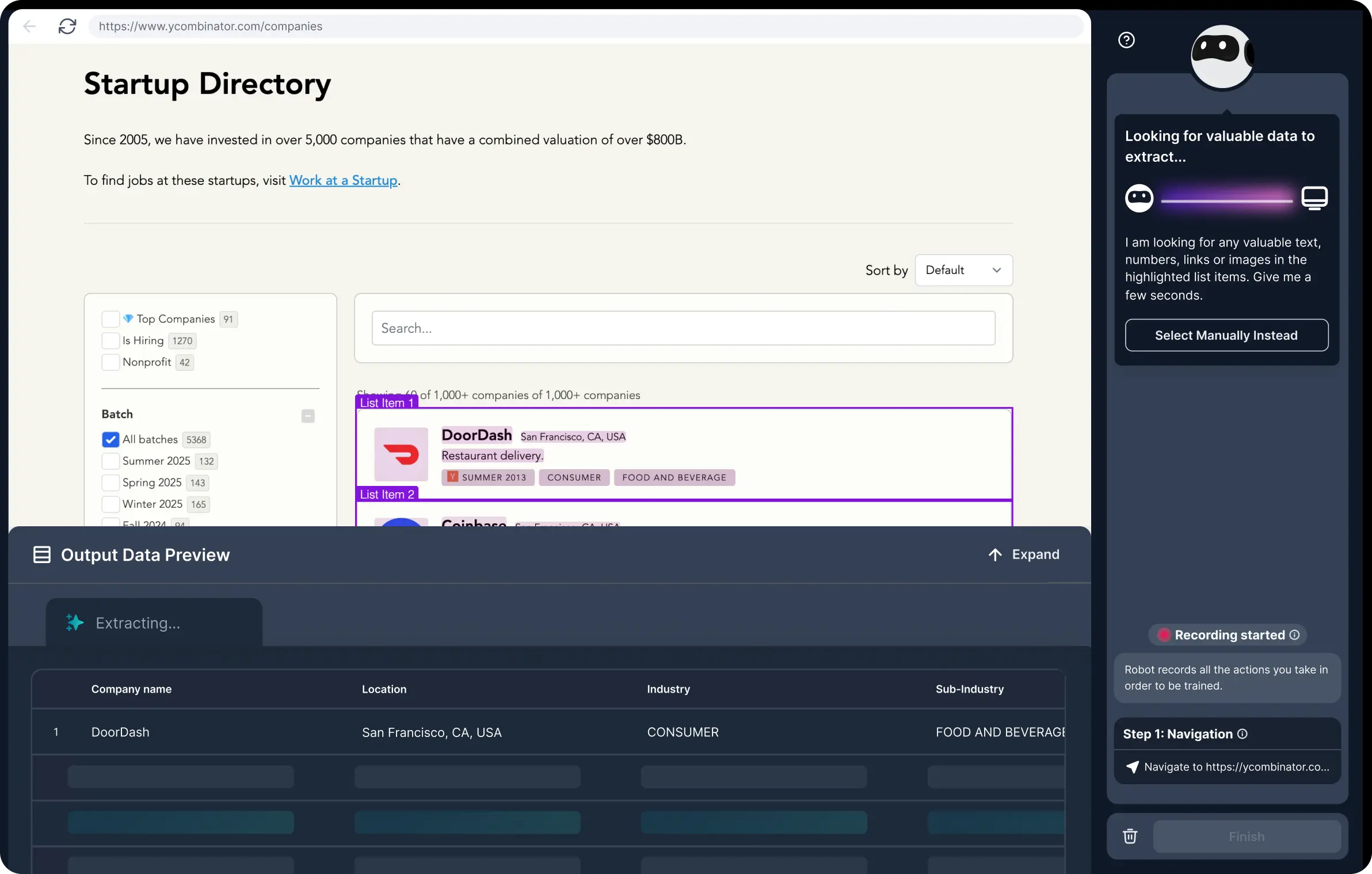Click the trash icon to delete the recording
This screenshot has height=874, width=1372.
coord(1130,836)
